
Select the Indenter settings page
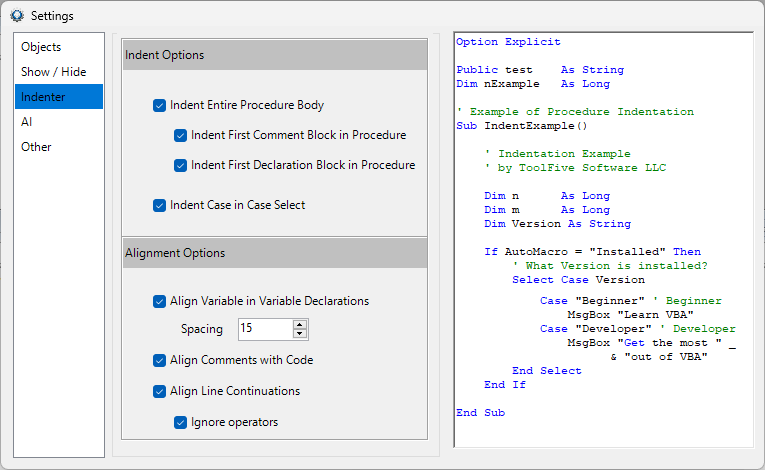pos(59,97)
